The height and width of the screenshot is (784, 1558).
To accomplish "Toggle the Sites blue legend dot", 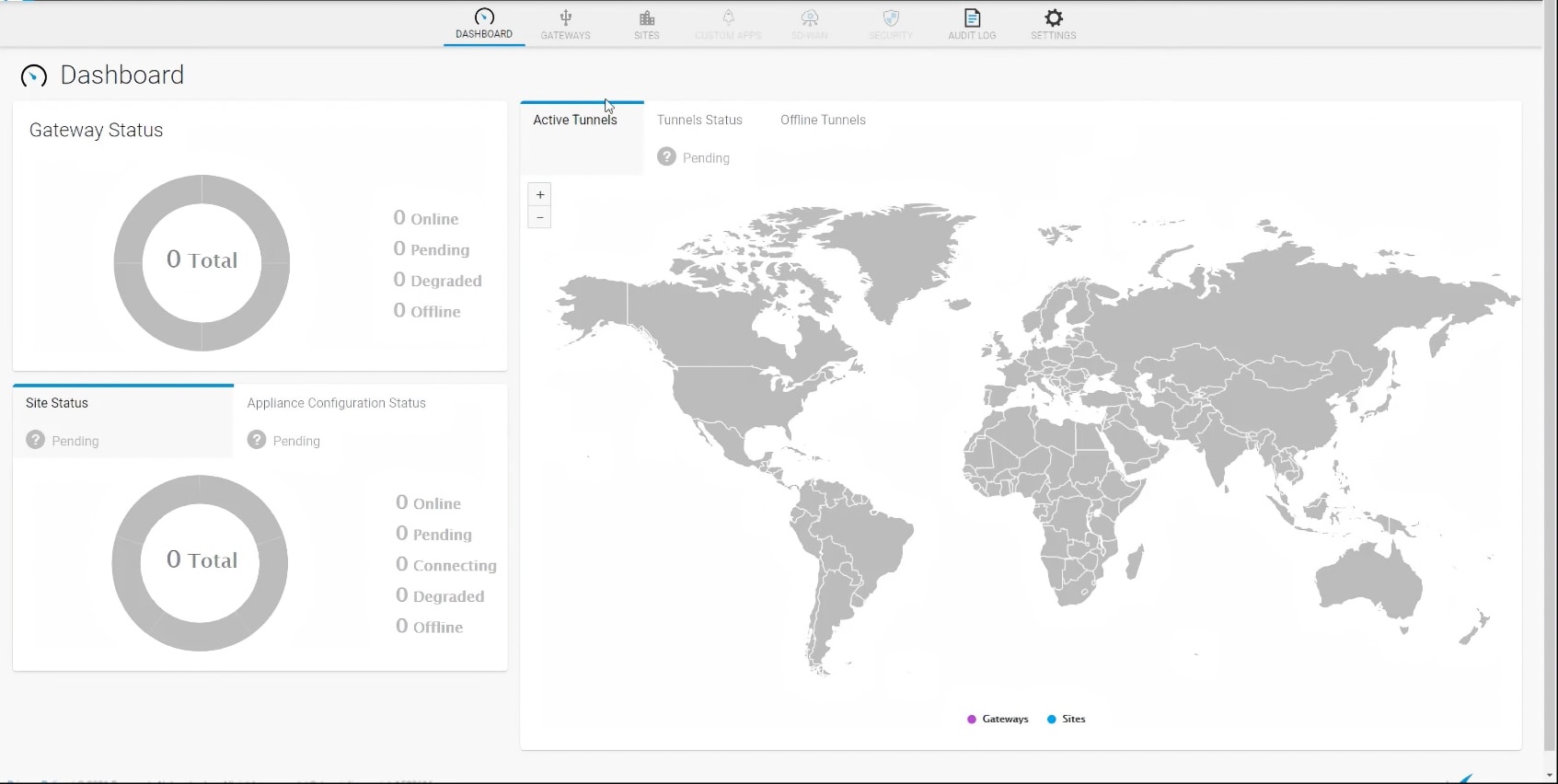I will click(1052, 720).
